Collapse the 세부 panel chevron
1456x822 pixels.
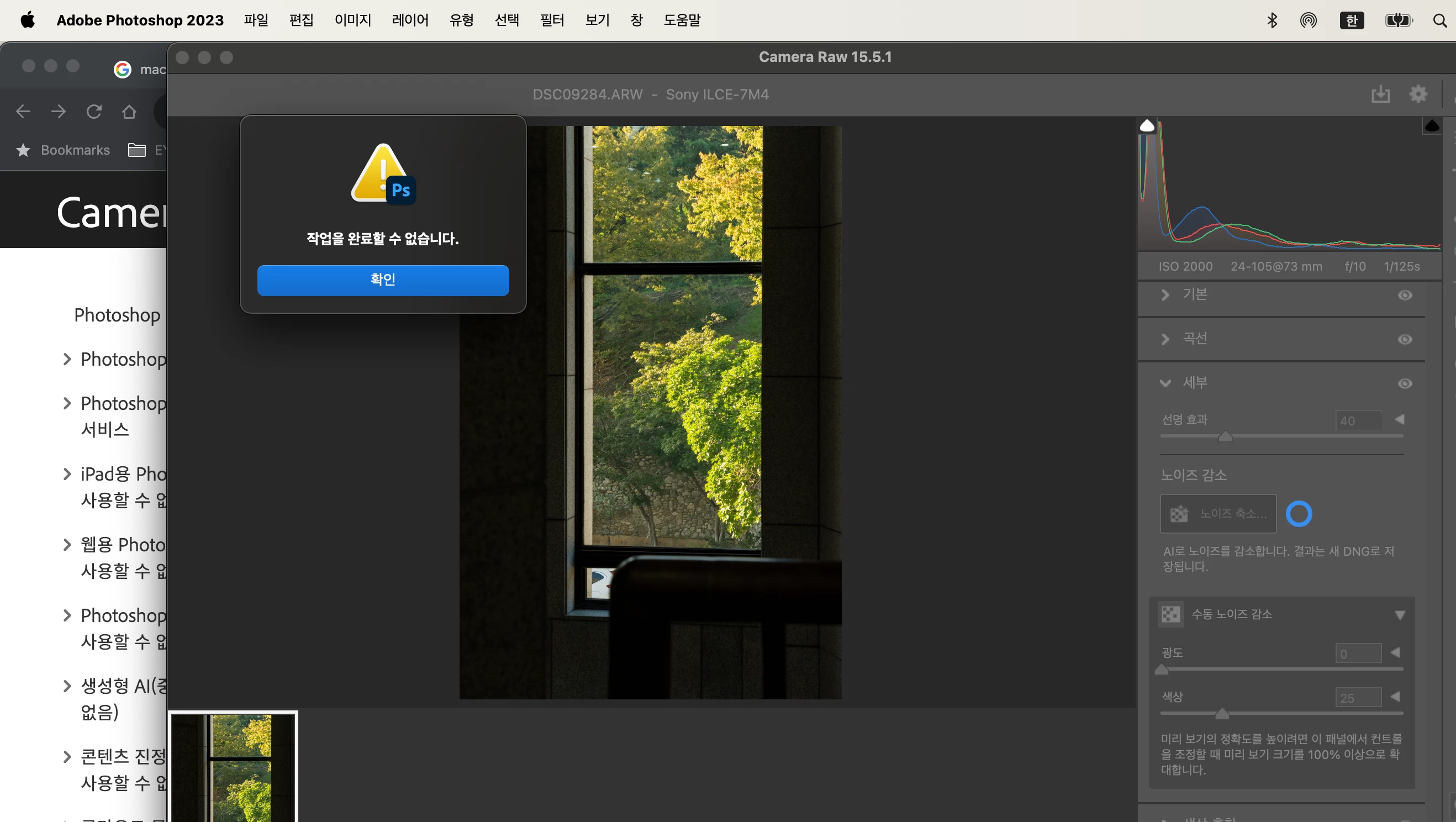1165,383
